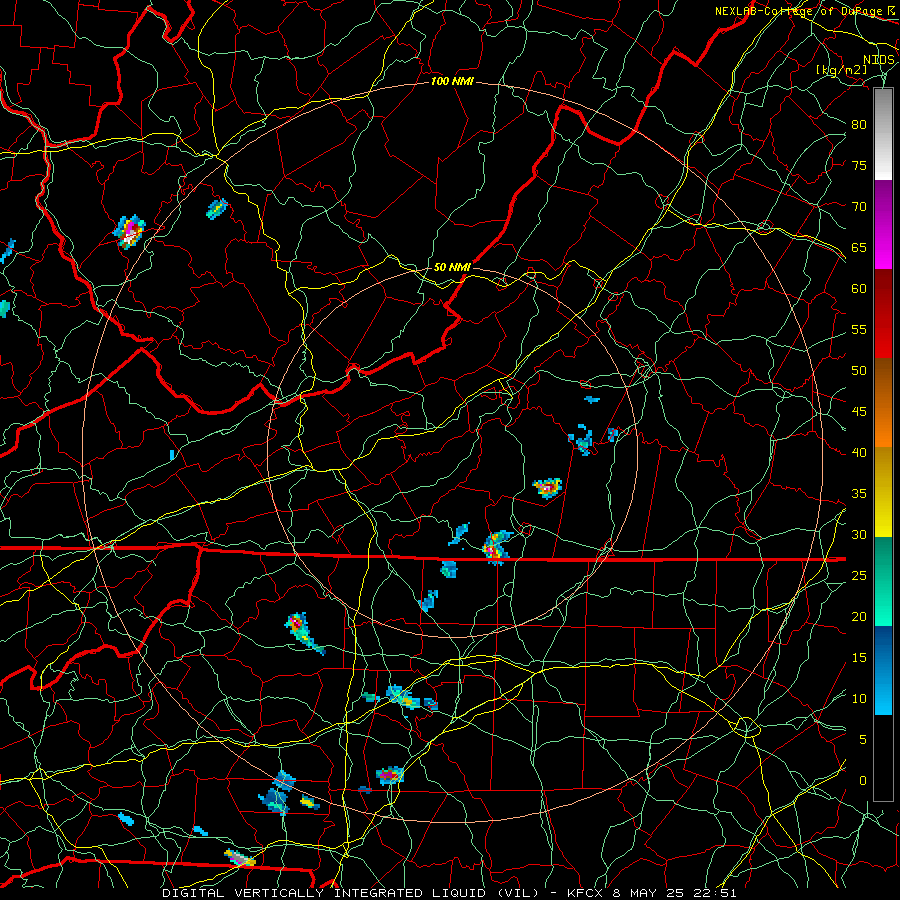Click the 22:51 timestamp
This screenshot has width=900, height=900.
717,893
